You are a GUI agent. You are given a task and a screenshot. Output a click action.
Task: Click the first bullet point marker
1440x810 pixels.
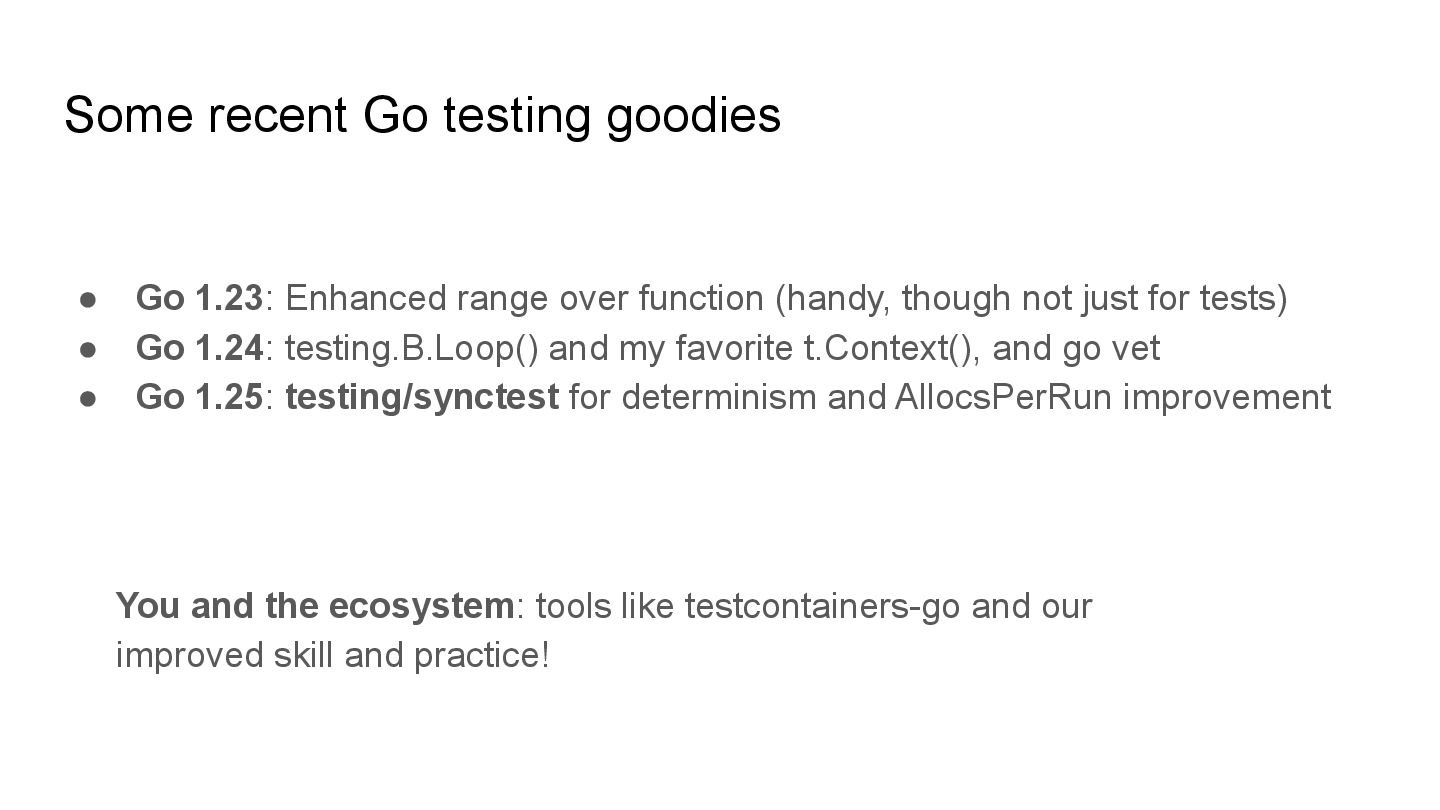tap(88, 299)
